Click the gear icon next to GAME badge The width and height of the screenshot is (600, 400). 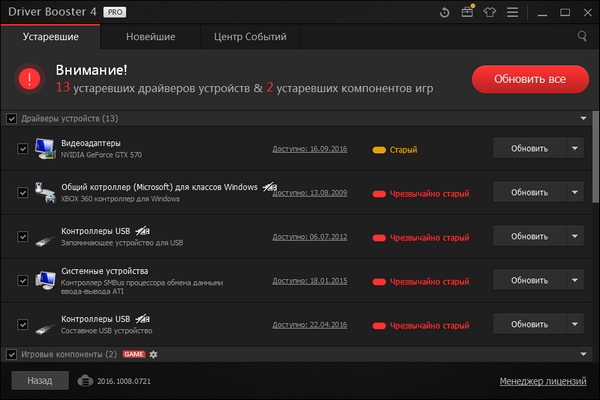coord(153,354)
